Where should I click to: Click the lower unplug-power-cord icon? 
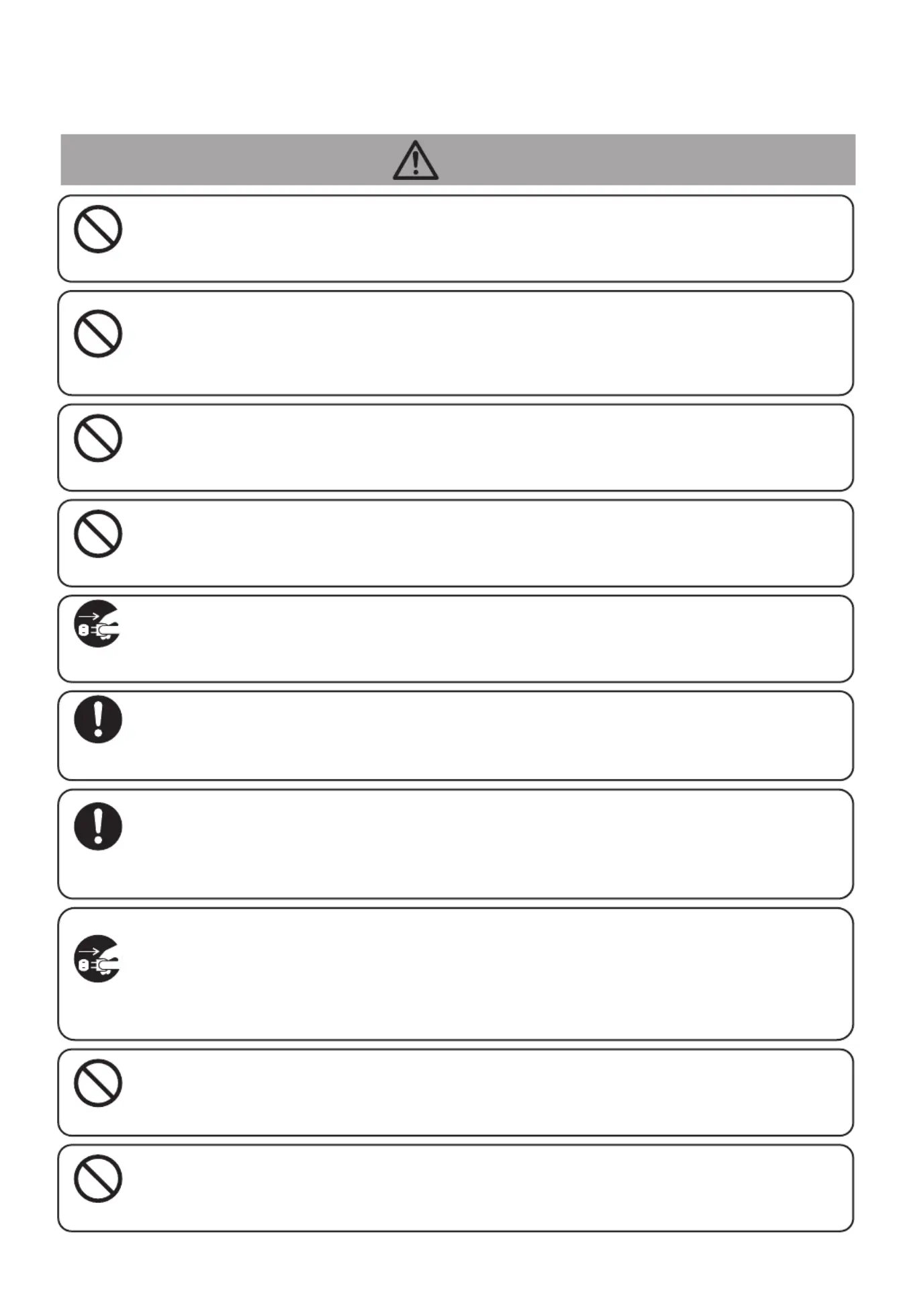point(97,958)
